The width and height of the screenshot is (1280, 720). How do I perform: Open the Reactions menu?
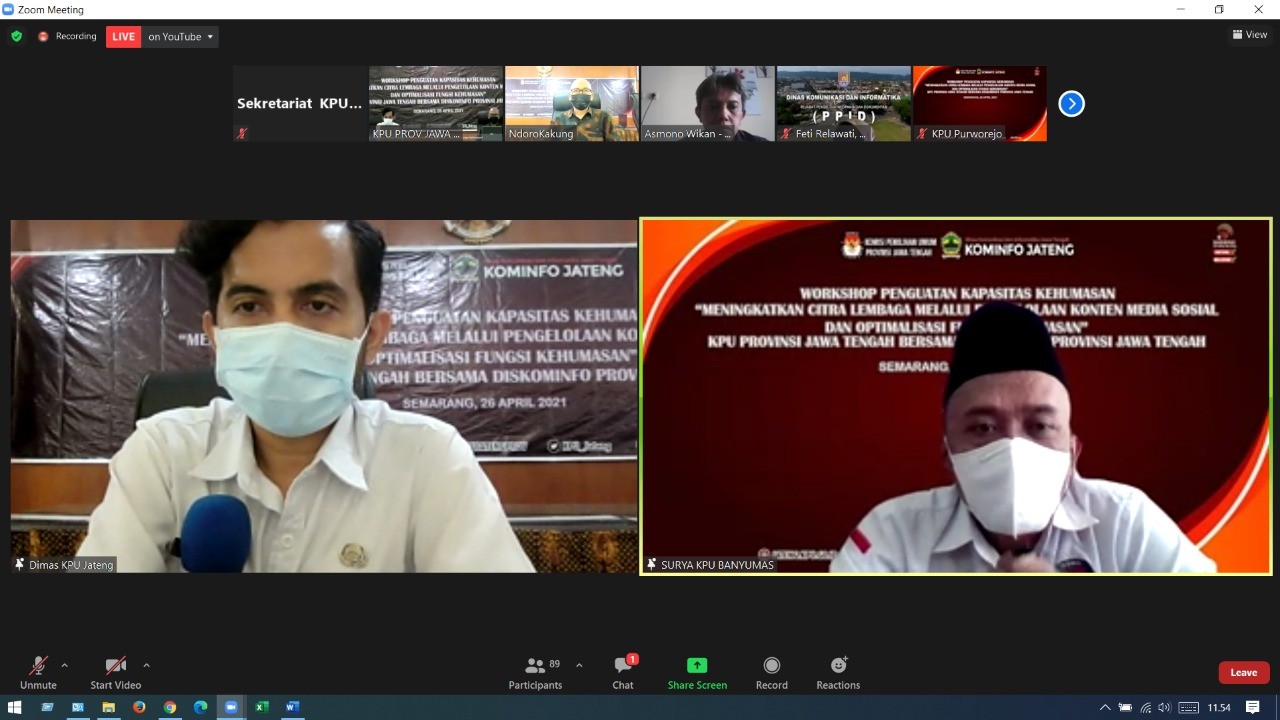[x=838, y=666]
